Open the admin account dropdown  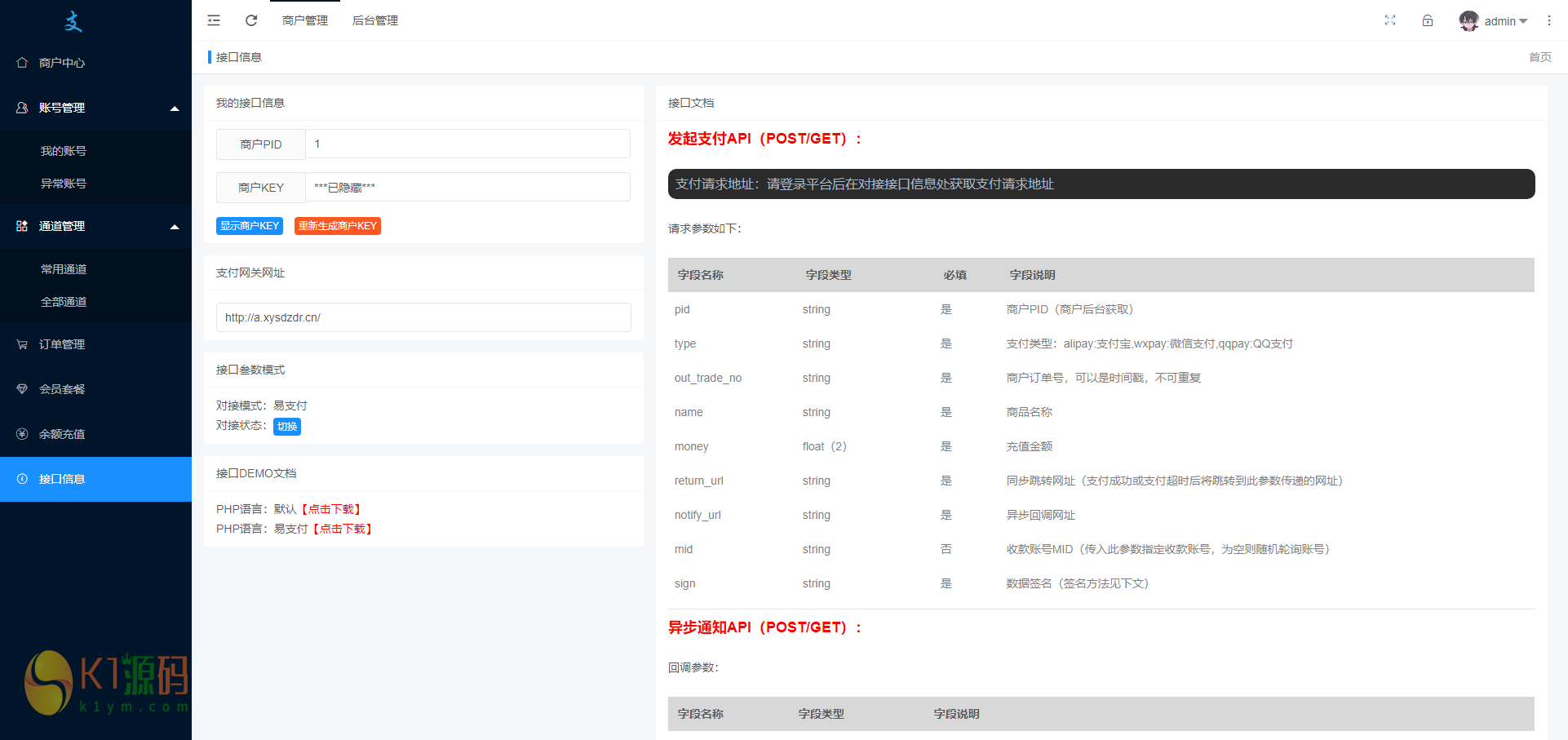click(x=1505, y=21)
